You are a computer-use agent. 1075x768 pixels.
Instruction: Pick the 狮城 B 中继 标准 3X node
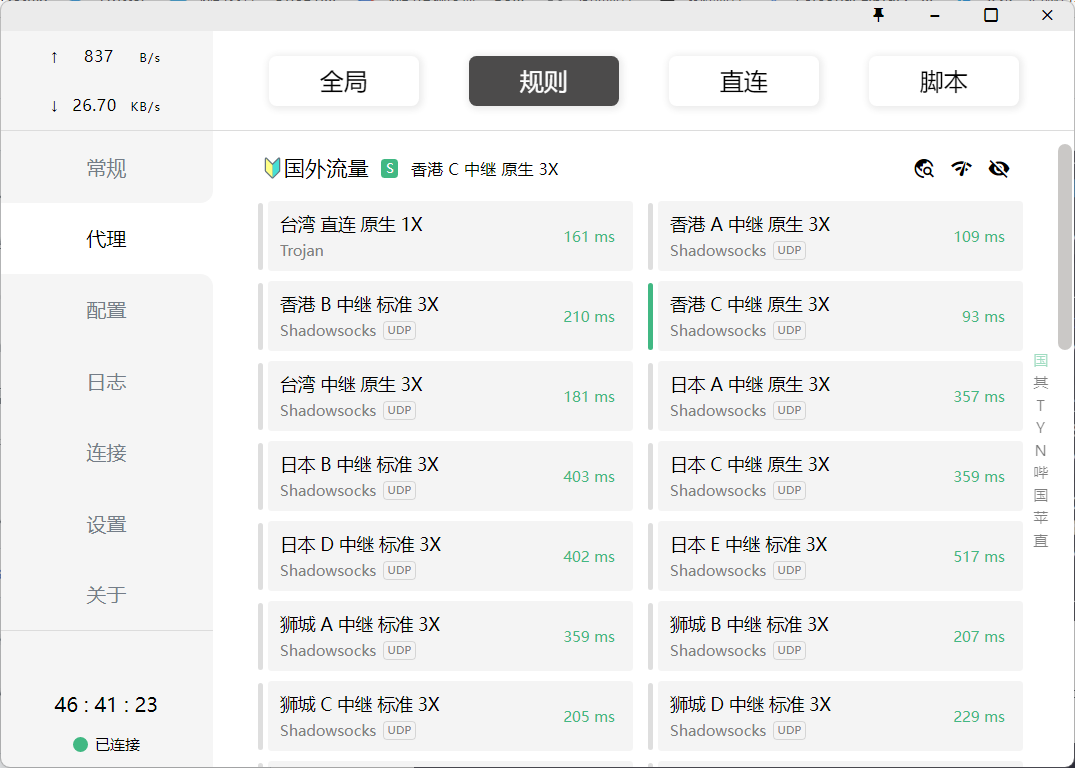pyautogui.click(x=839, y=636)
